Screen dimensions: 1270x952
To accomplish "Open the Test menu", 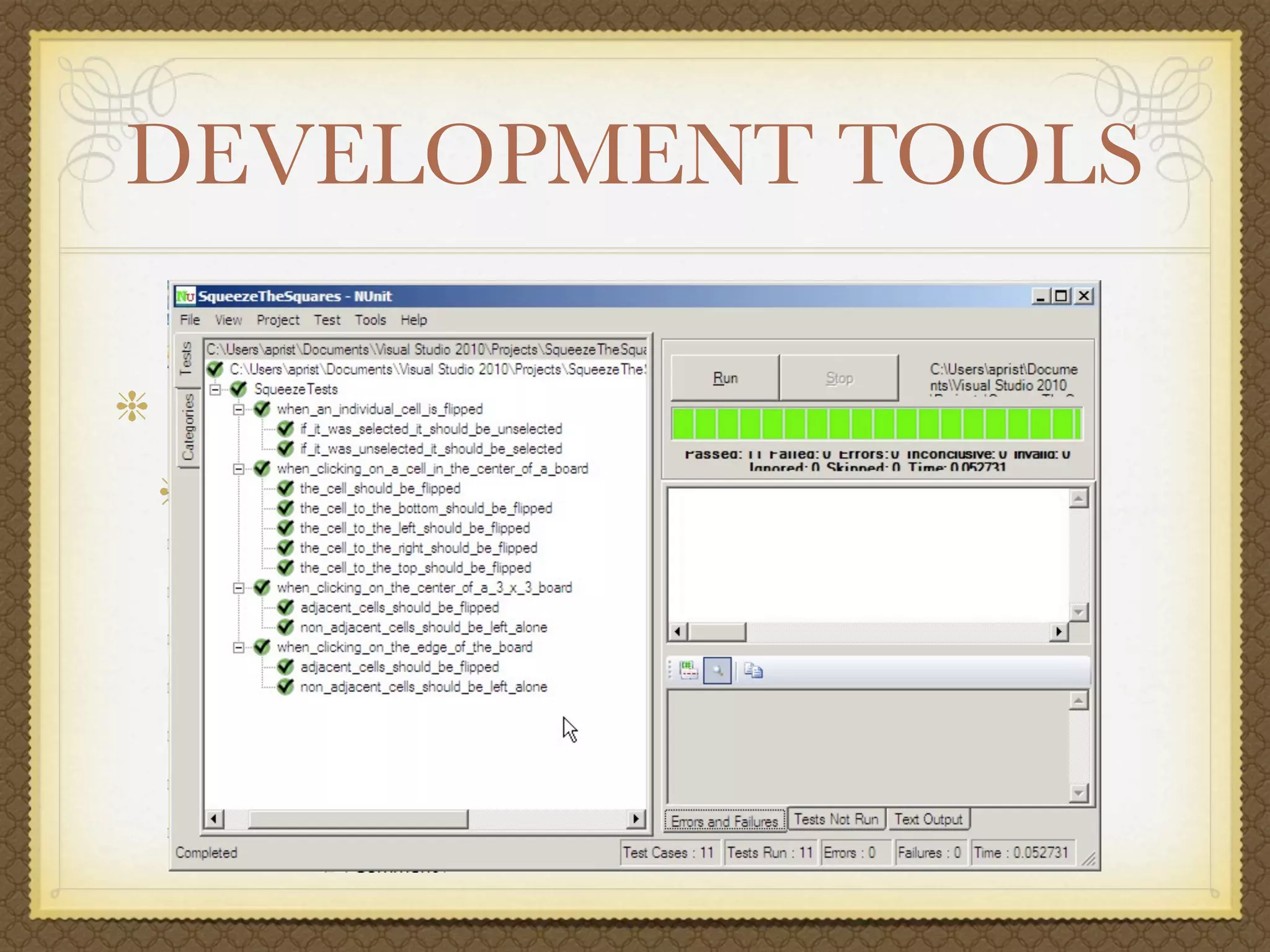I will 327,320.
